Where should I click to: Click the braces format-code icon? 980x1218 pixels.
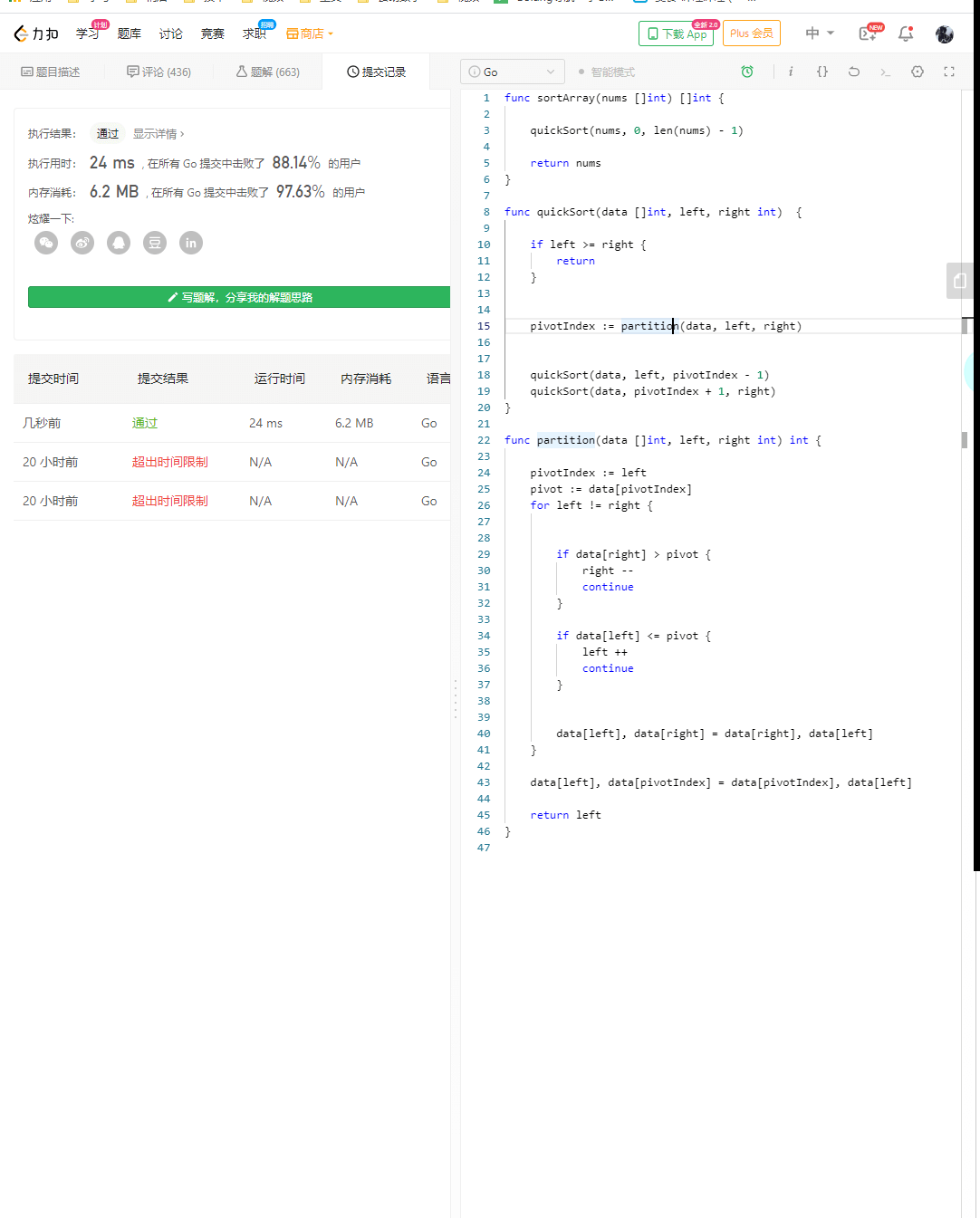[822, 72]
